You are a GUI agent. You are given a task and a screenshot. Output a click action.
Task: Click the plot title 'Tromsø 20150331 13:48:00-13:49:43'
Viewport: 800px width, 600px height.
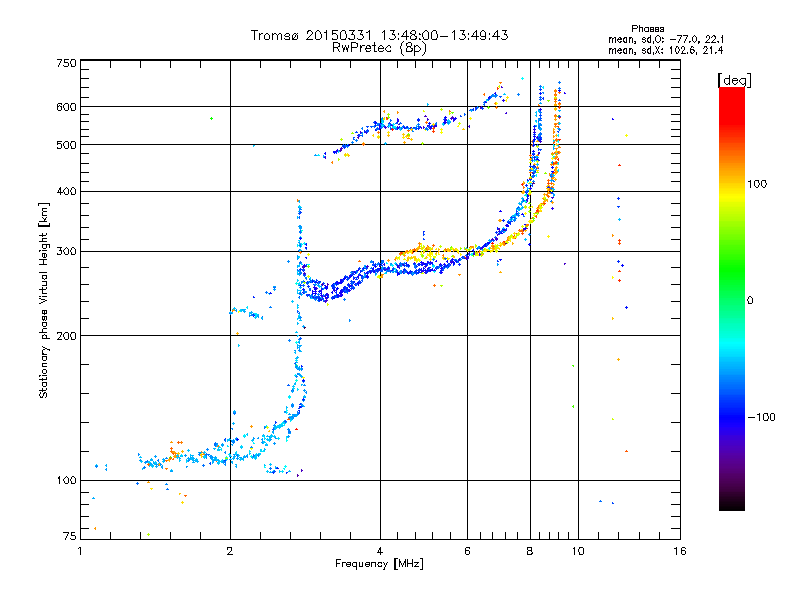coord(379,35)
